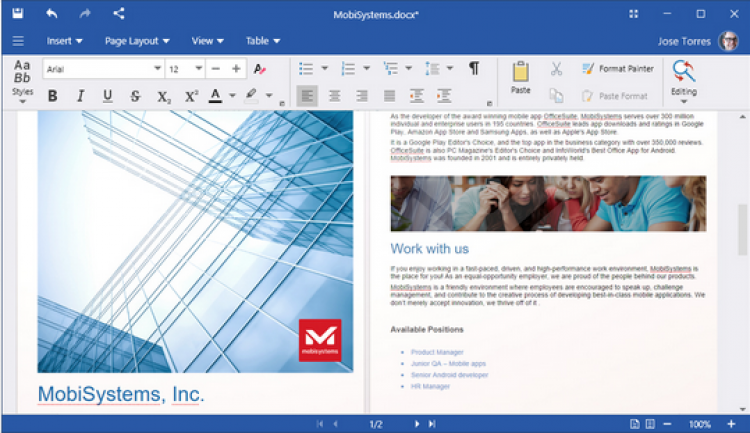The image size is (750, 433).
Task: Increase paragraph indent
Action: tap(444, 96)
